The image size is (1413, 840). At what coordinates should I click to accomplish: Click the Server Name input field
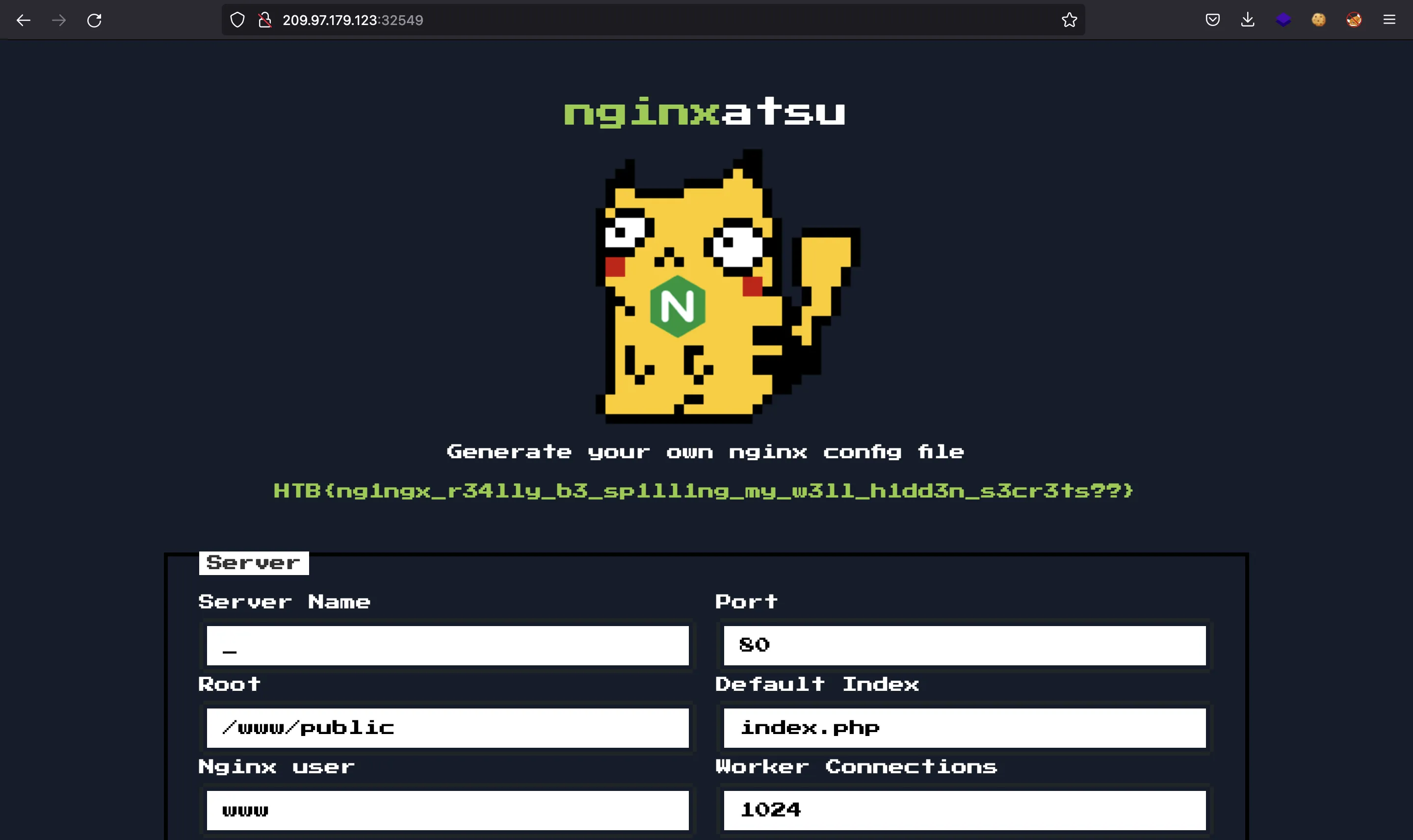(x=447, y=645)
